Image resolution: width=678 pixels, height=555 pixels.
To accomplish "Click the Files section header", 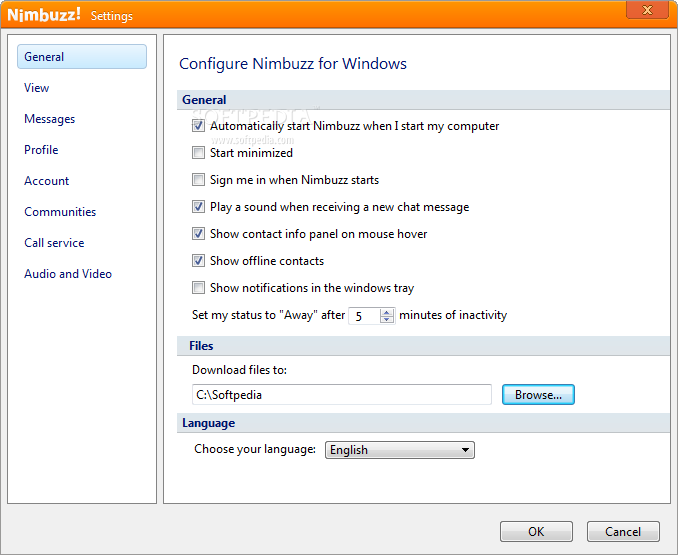I will (x=423, y=346).
